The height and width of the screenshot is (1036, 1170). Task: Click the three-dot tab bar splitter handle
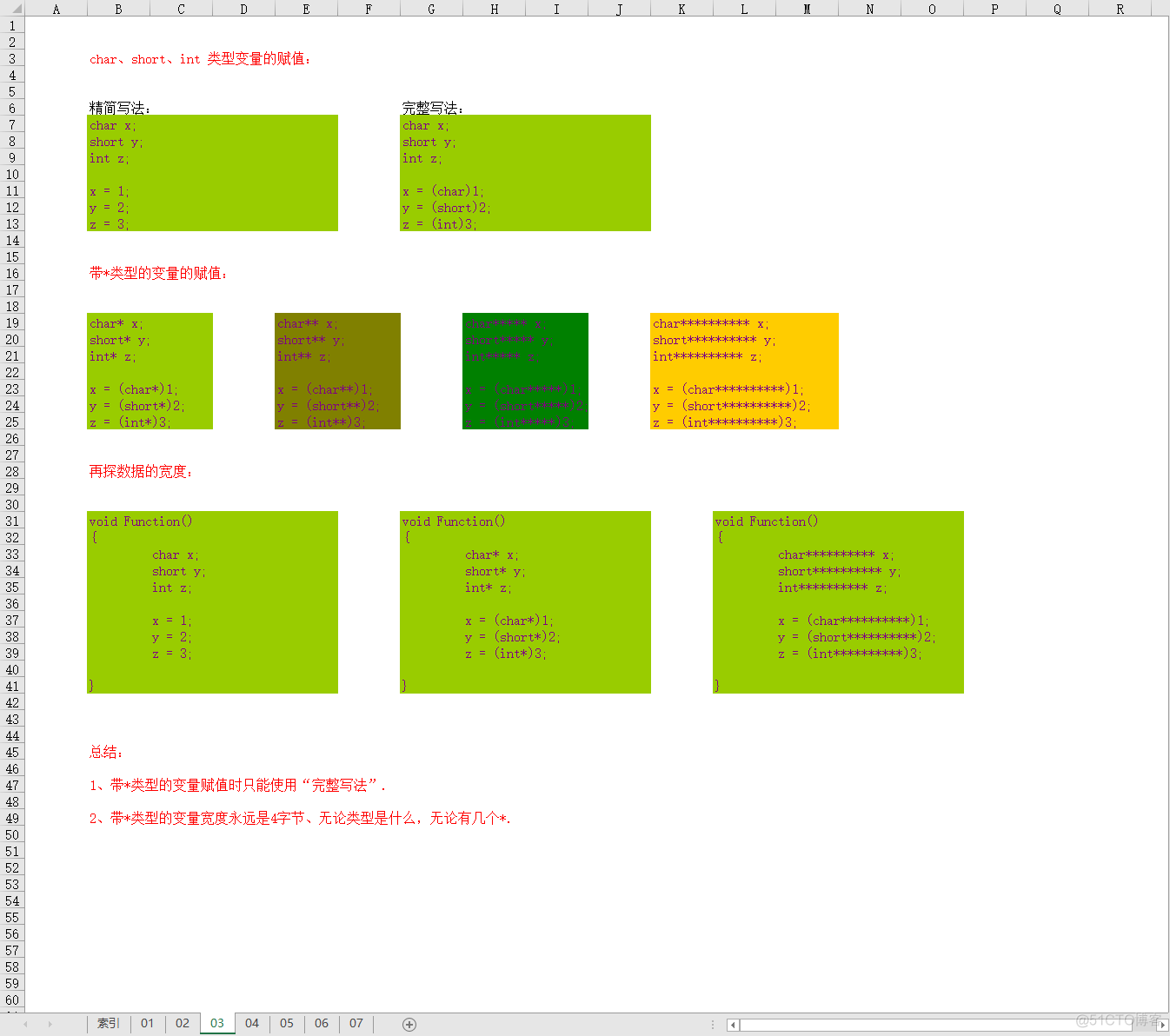point(713,1024)
